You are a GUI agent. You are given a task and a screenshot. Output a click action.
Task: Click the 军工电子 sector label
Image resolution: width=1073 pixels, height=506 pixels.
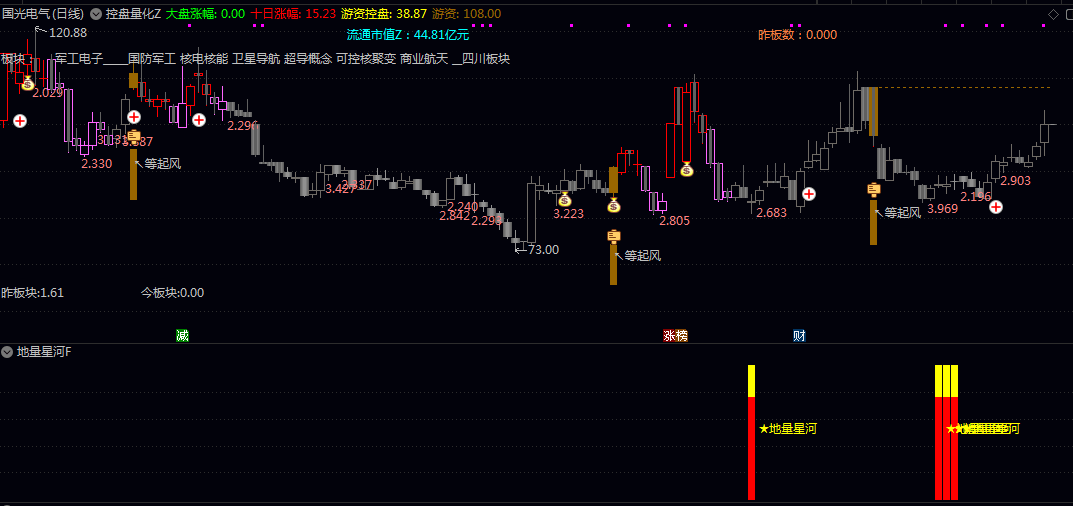(79, 59)
